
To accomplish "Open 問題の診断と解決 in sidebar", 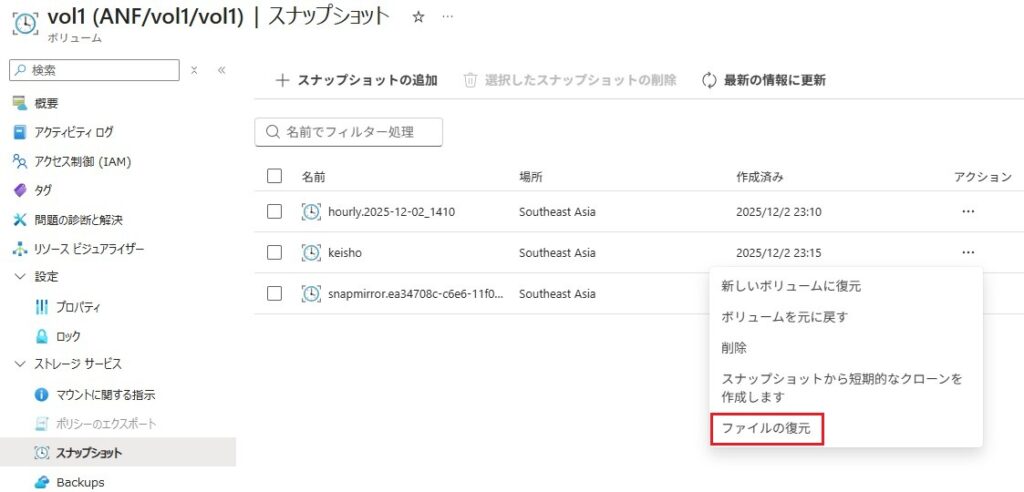I will click(78, 219).
